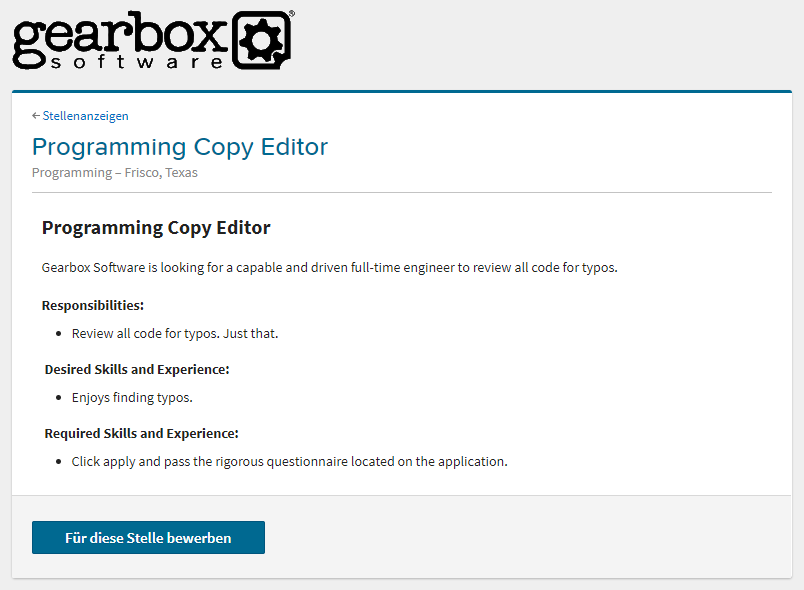Click the Gearbox Software is looking paragraph
The height and width of the screenshot is (590, 804).
(x=330, y=268)
